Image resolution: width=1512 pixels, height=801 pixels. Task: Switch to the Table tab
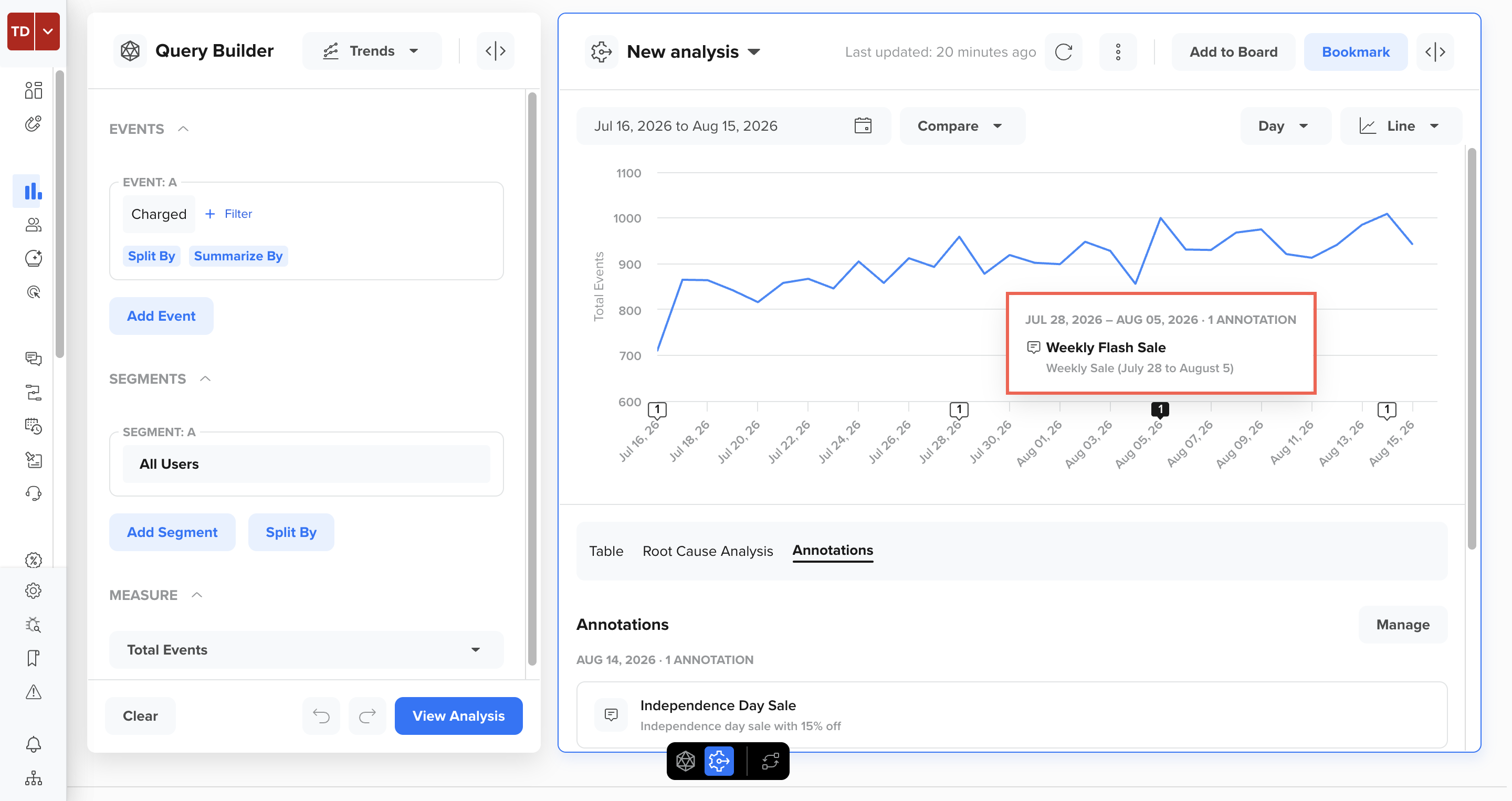coord(606,551)
